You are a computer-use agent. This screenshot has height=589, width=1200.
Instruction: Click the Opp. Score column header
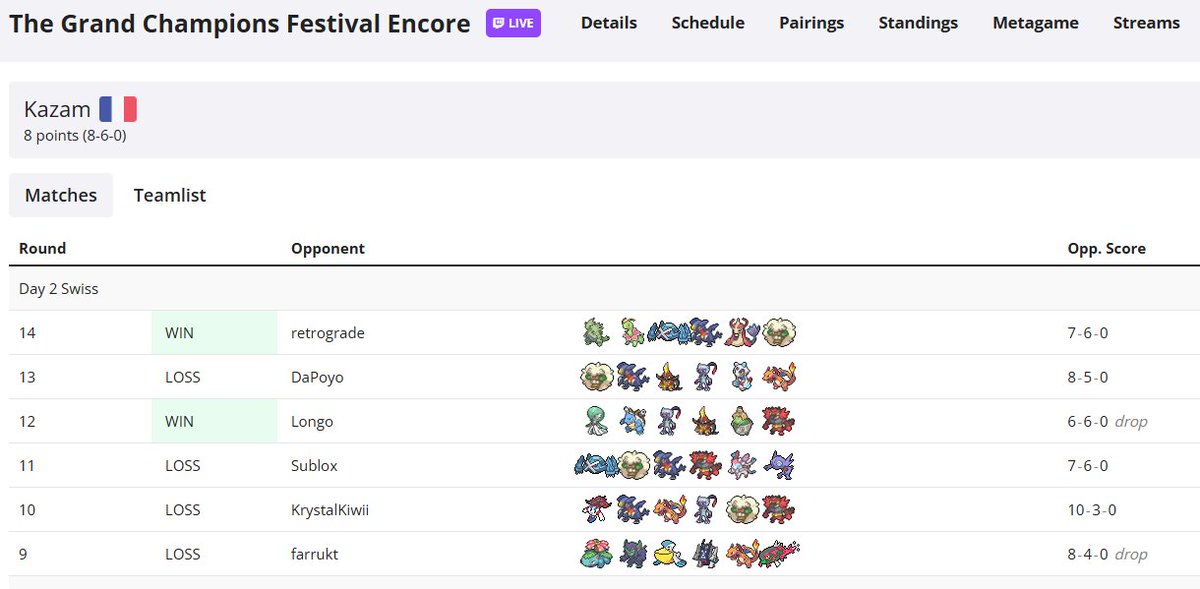(x=1107, y=248)
